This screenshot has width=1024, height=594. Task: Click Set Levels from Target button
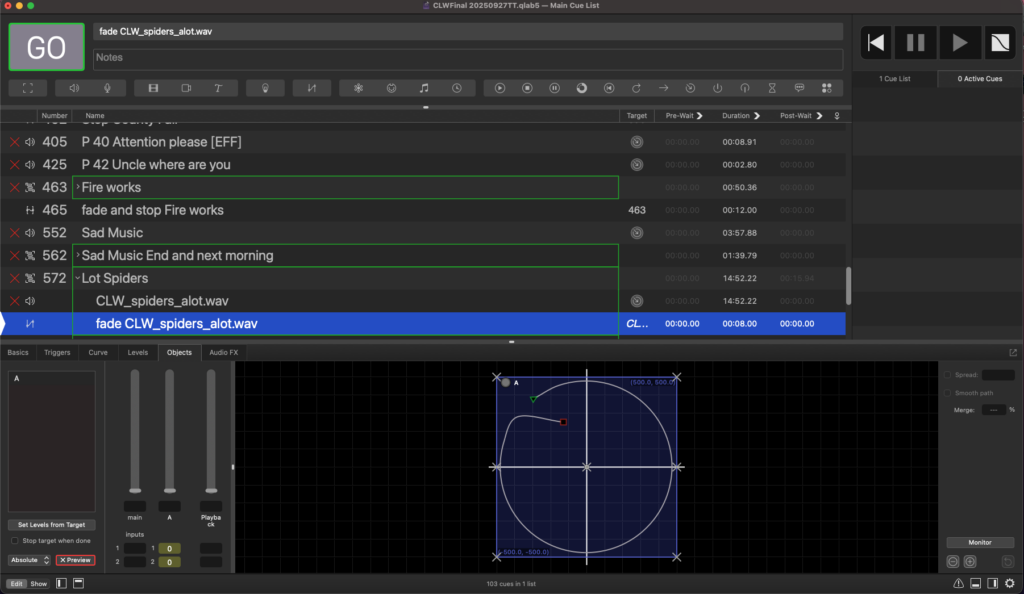point(51,524)
